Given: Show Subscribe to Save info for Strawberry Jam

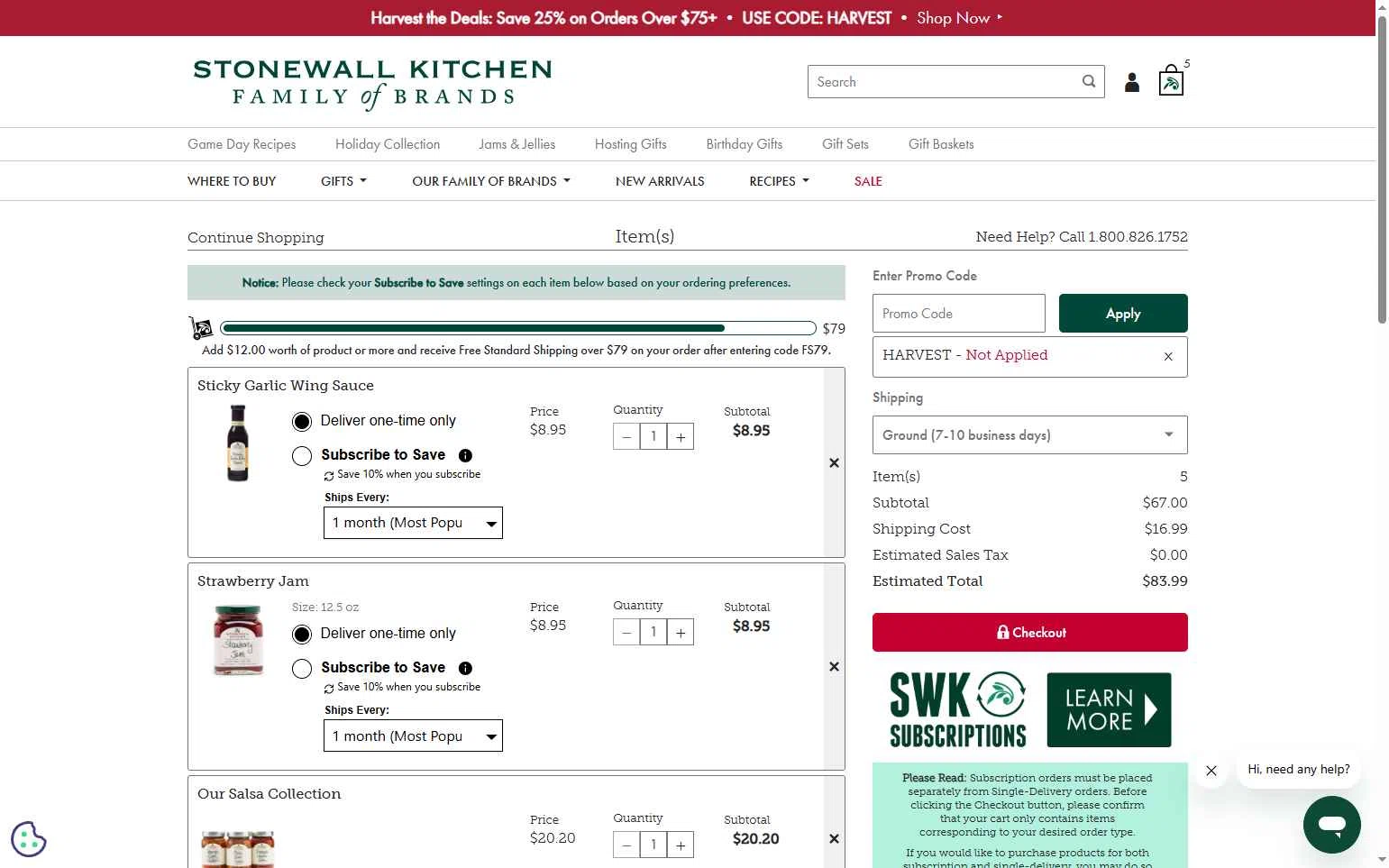Looking at the screenshot, I should pyautogui.click(x=465, y=668).
